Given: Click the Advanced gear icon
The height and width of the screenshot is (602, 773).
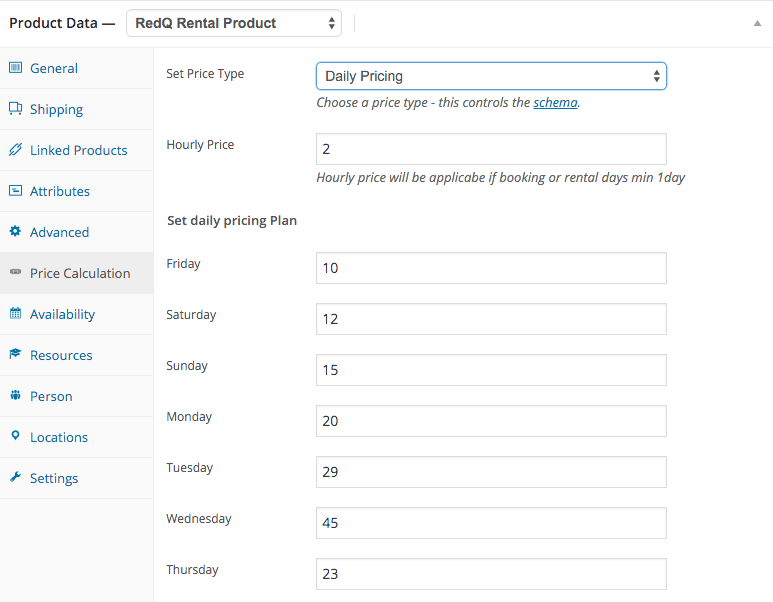Looking at the screenshot, I should tap(15, 231).
